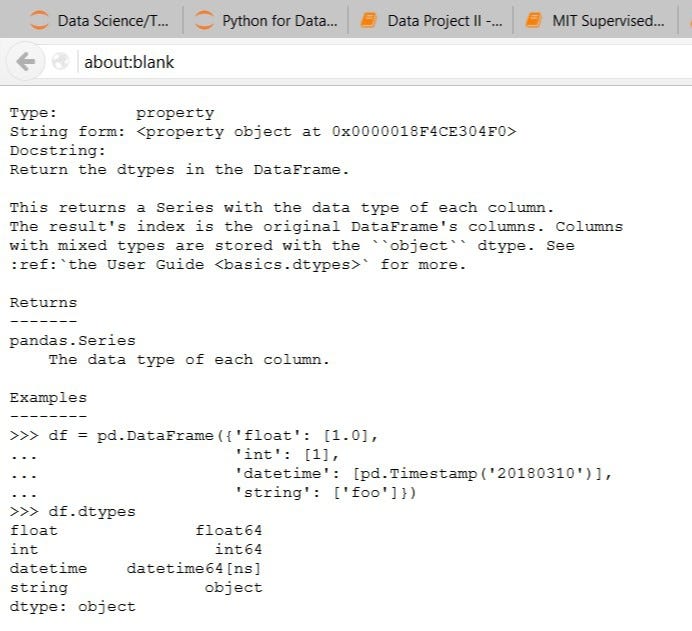
Task: Click the notebook favicon on Data Project II tab
Action: (369, 19)
